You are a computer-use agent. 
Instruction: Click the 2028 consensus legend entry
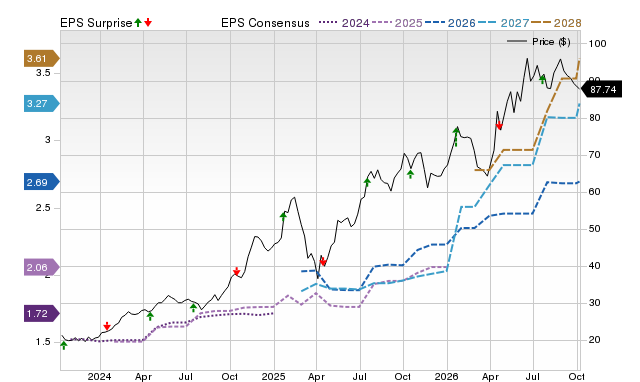(x=556, y=23)
